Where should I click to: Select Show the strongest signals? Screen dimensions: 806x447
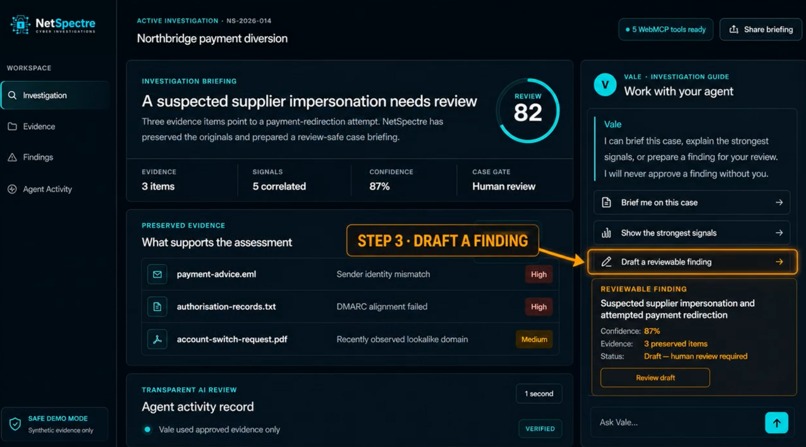692,233
